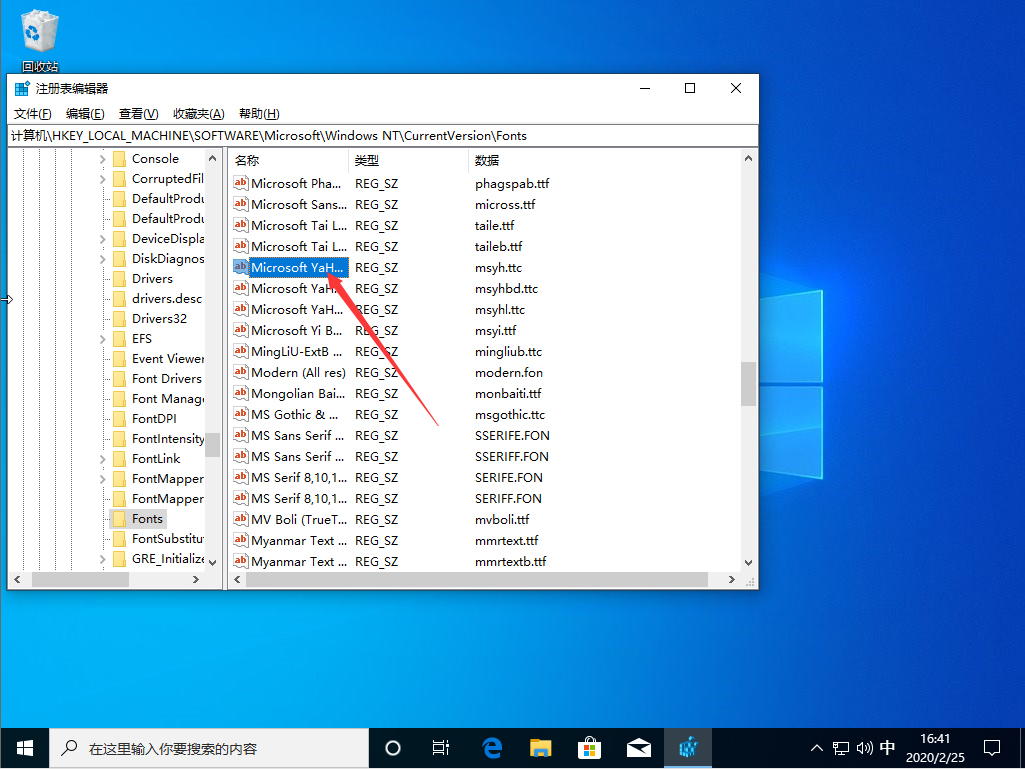Viewport: 1025px width, 769px height.
Task: Toggle the 中 input method indicator
Action: pos(886,747)
